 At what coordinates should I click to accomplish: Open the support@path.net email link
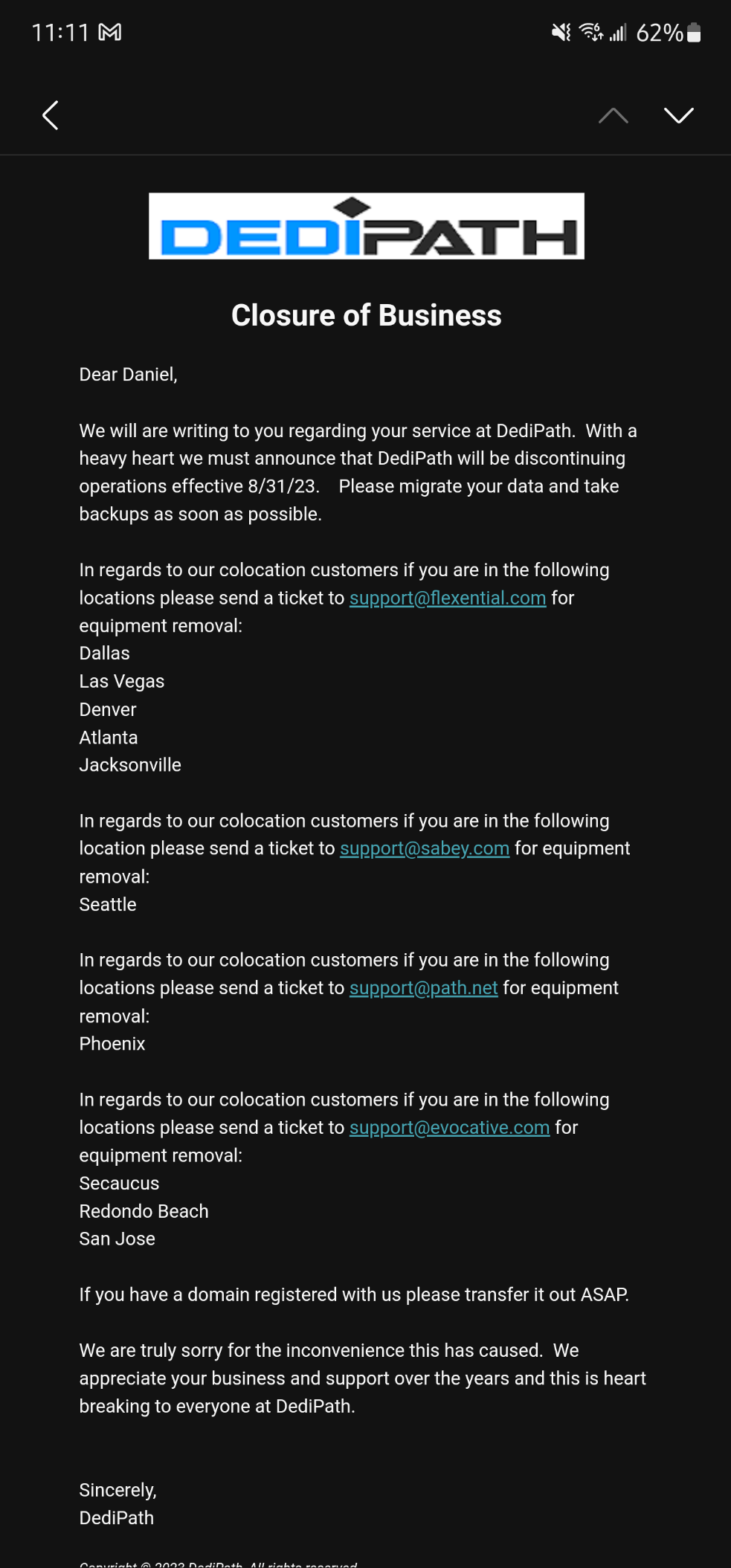[x=423, y=987]
